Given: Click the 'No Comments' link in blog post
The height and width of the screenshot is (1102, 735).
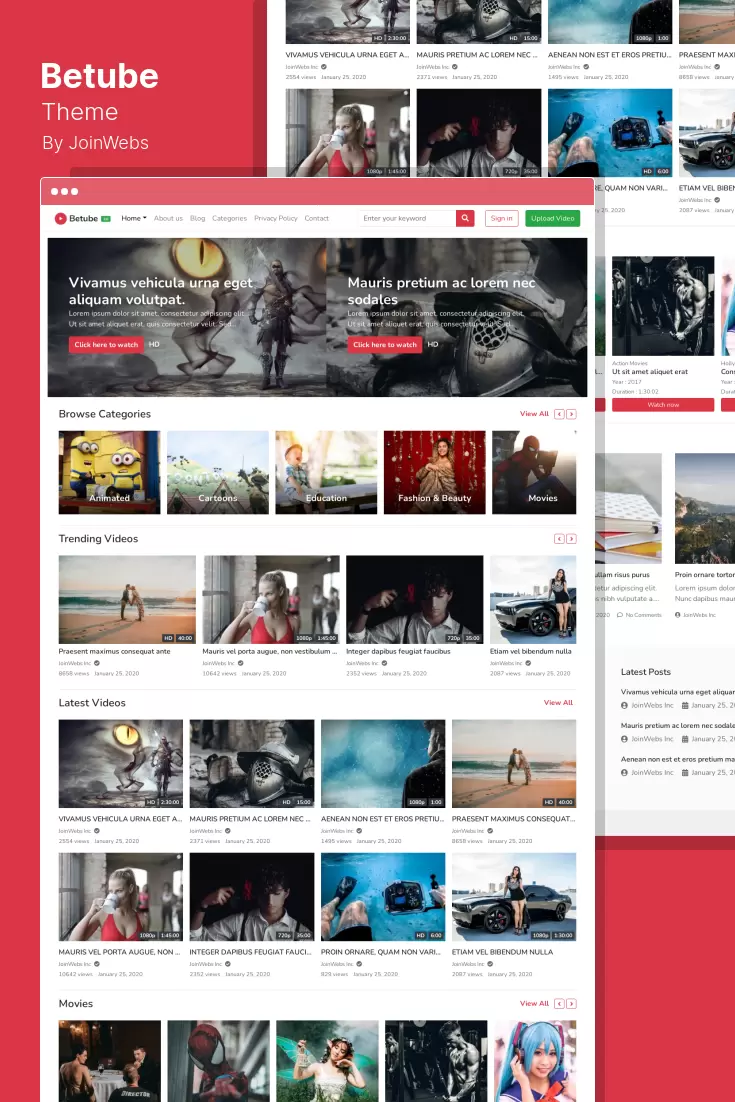Looking at the screenshot, I should pos(639,615).
